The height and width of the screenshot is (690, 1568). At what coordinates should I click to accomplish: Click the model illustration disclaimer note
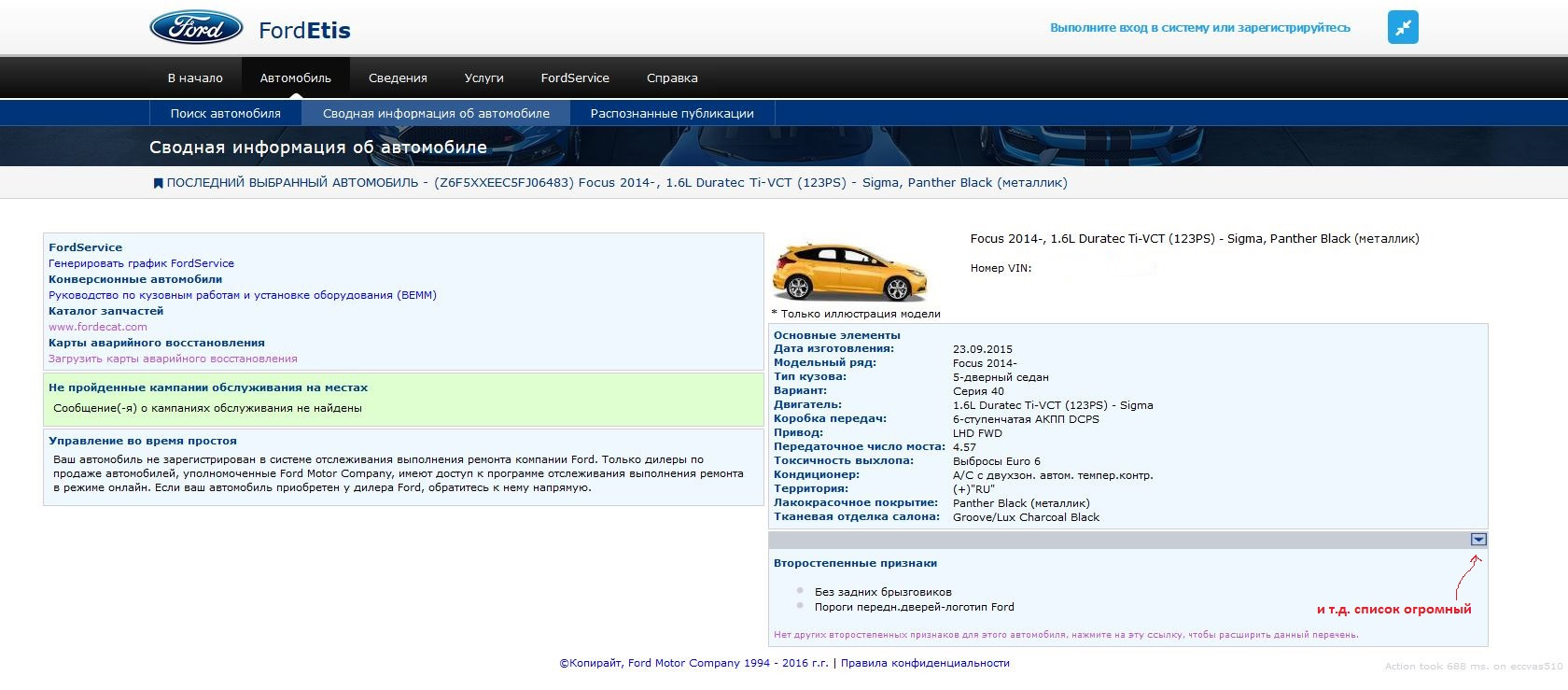pyautogui.click(x=856, y=314)
